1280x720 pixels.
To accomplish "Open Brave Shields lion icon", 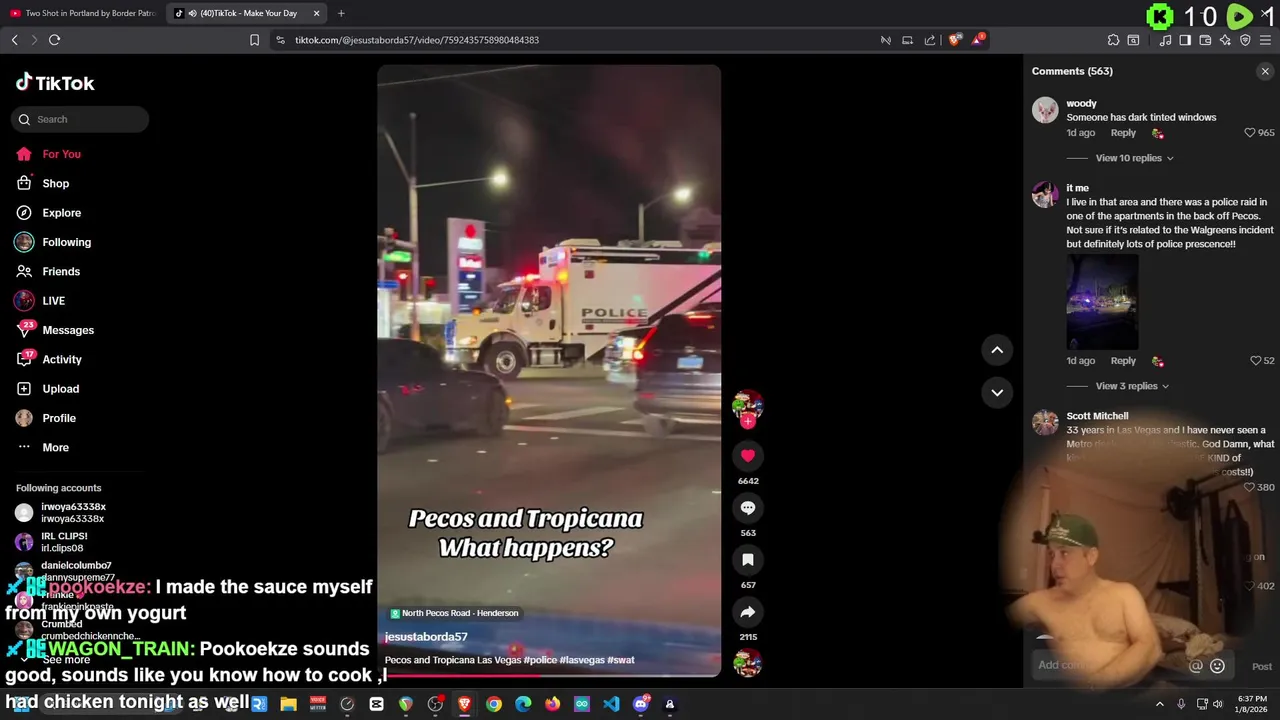I will pos(955,40).
